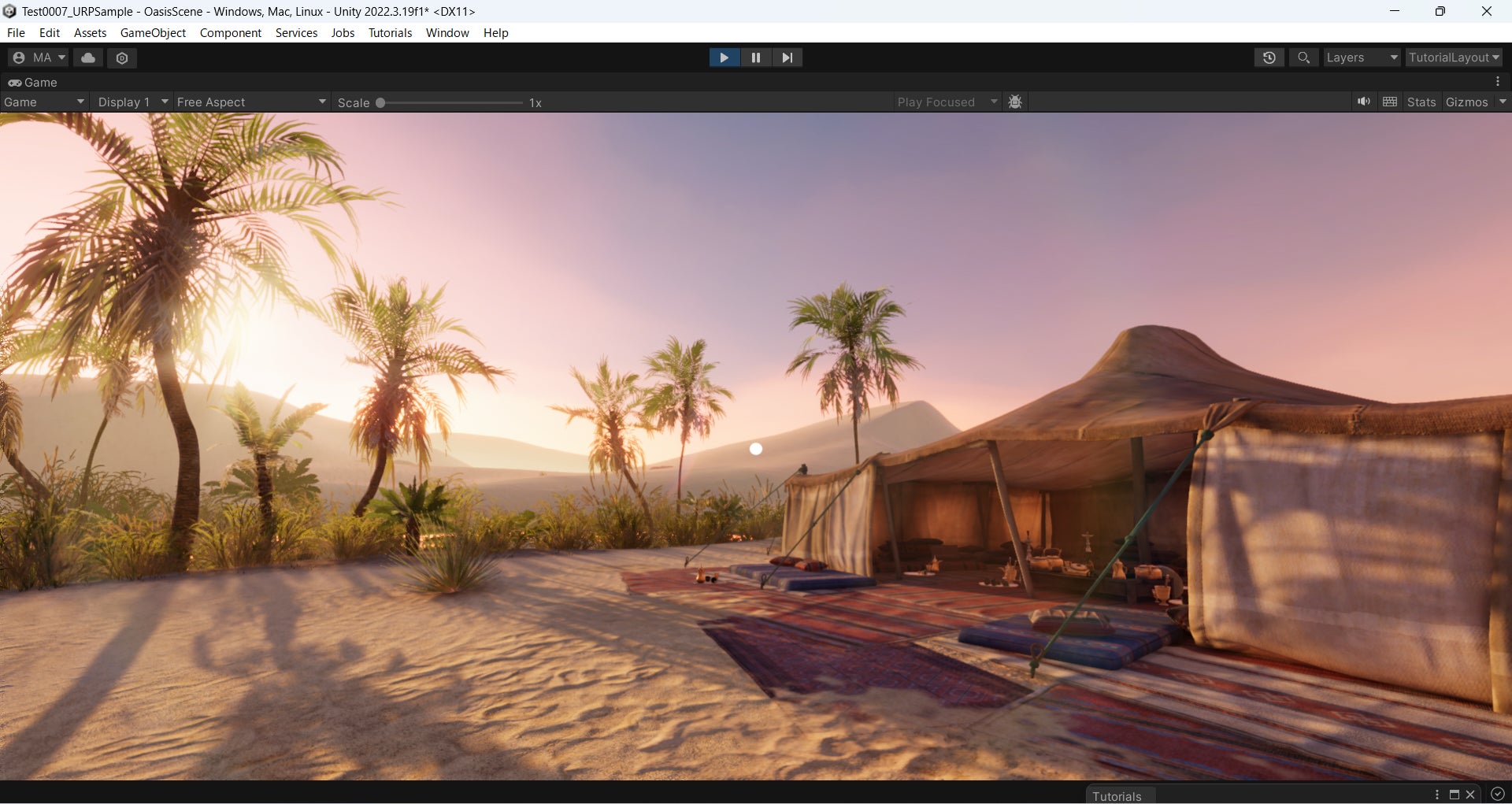
Task: Click the version control icon beside the cloud
Action: (122, 57)
